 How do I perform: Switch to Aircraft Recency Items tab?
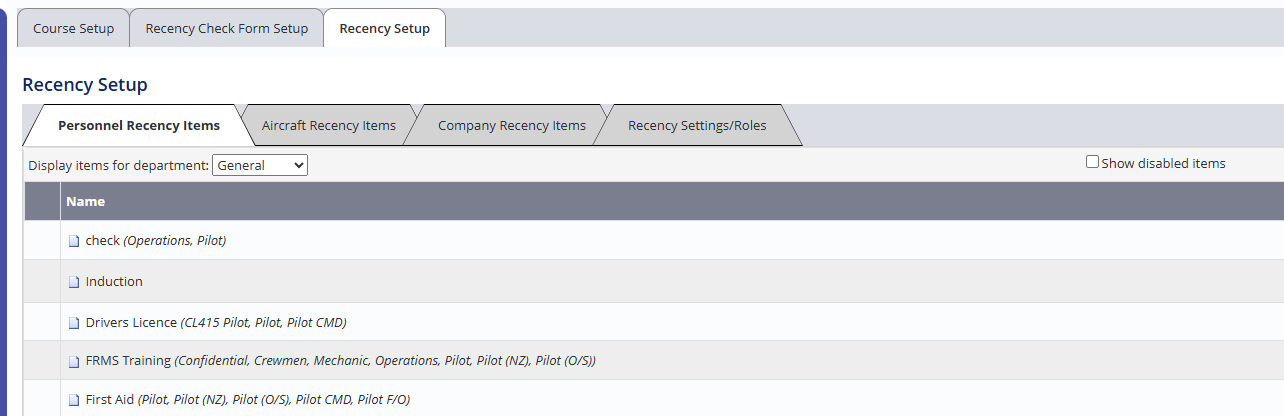[329, 126]
